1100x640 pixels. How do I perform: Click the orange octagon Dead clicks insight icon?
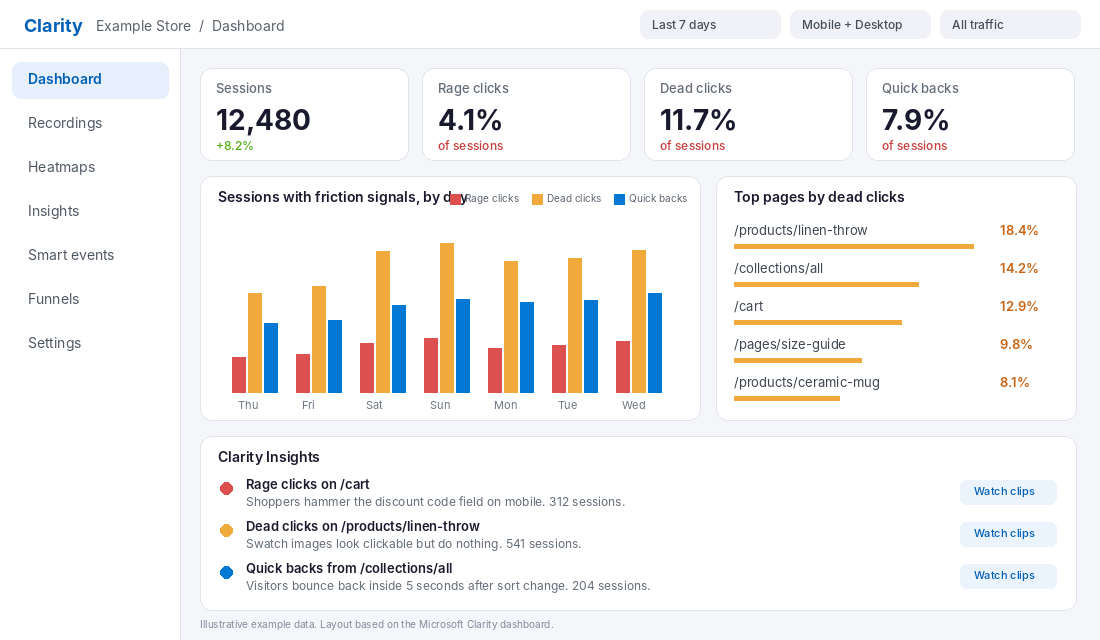pos(227,531)
